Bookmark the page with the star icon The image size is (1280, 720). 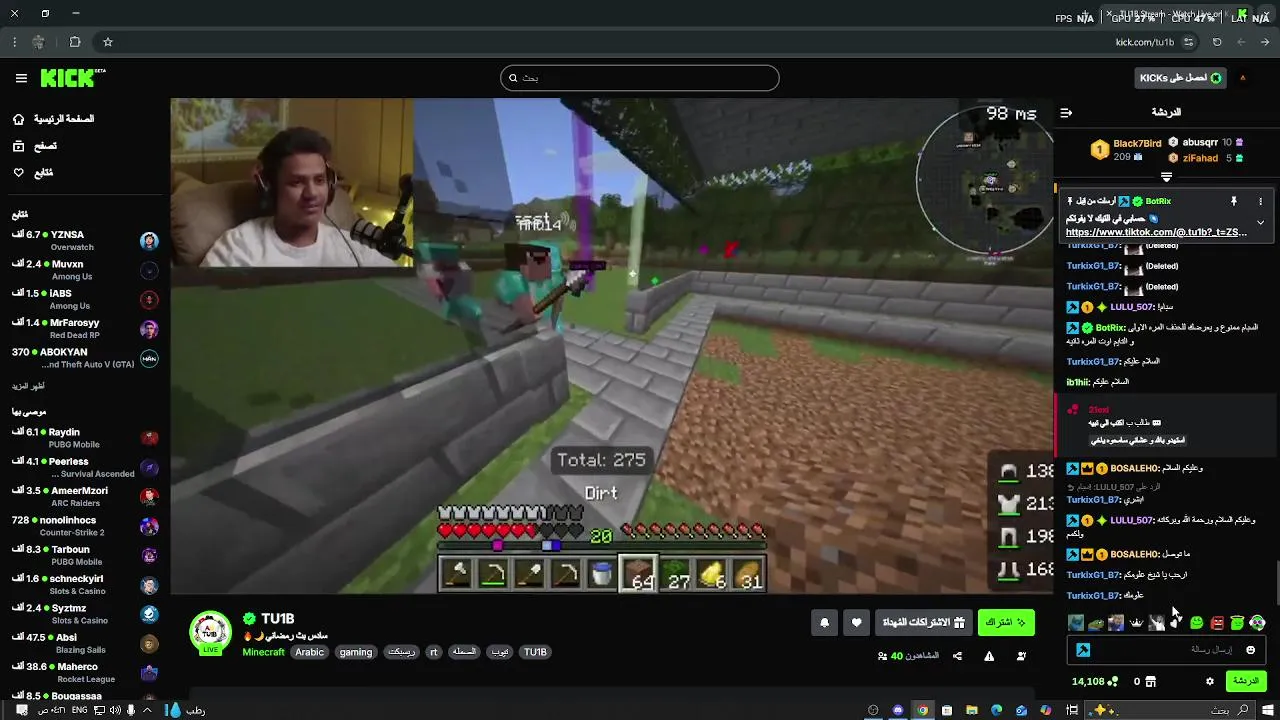pos(108,42)
